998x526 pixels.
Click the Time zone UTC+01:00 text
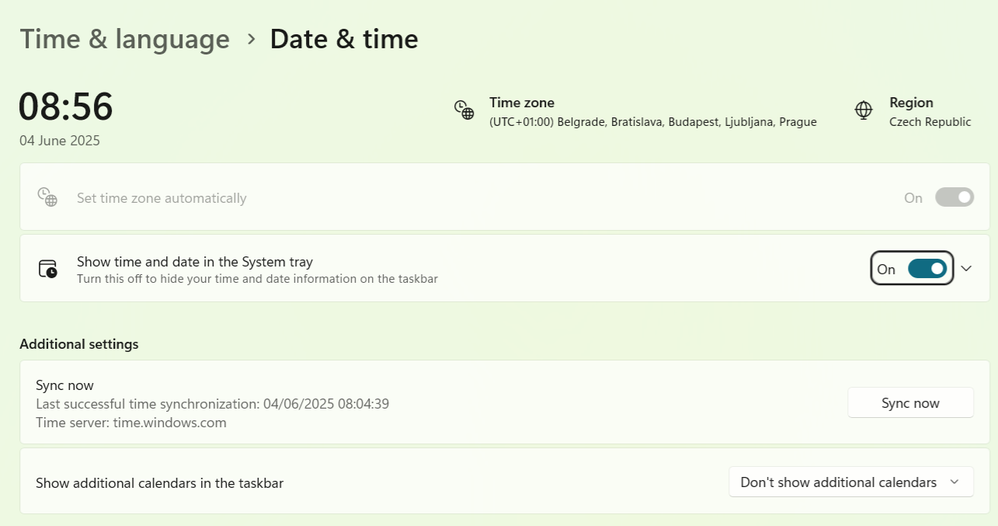pyautogui.click(x=652, y=122)
